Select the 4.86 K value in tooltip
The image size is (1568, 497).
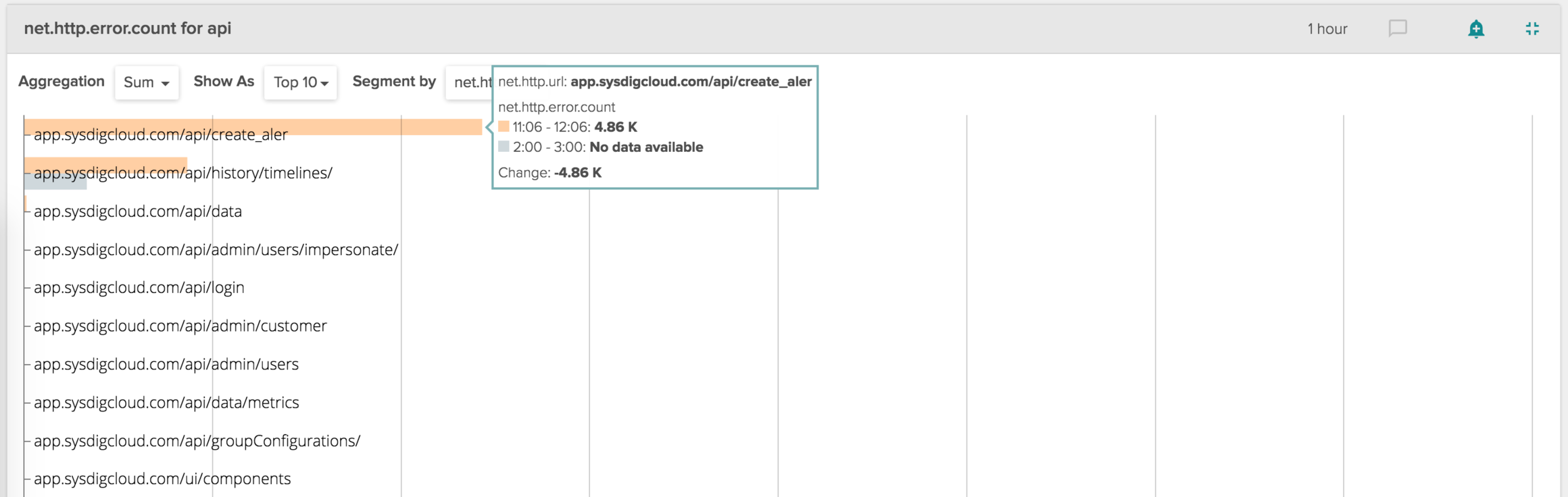tap(616, 127)
